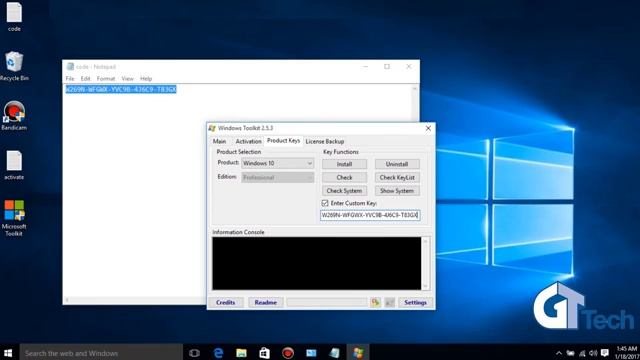Click the Uninstall key button
The width and height of the screenshot is (640, 360).
[397, 164]
